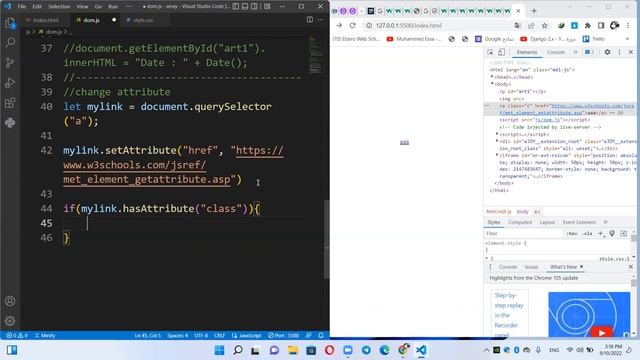Change the Spaces: 4 indentation setting
This screenshot has height=360, width=640.
pos(178,336)
